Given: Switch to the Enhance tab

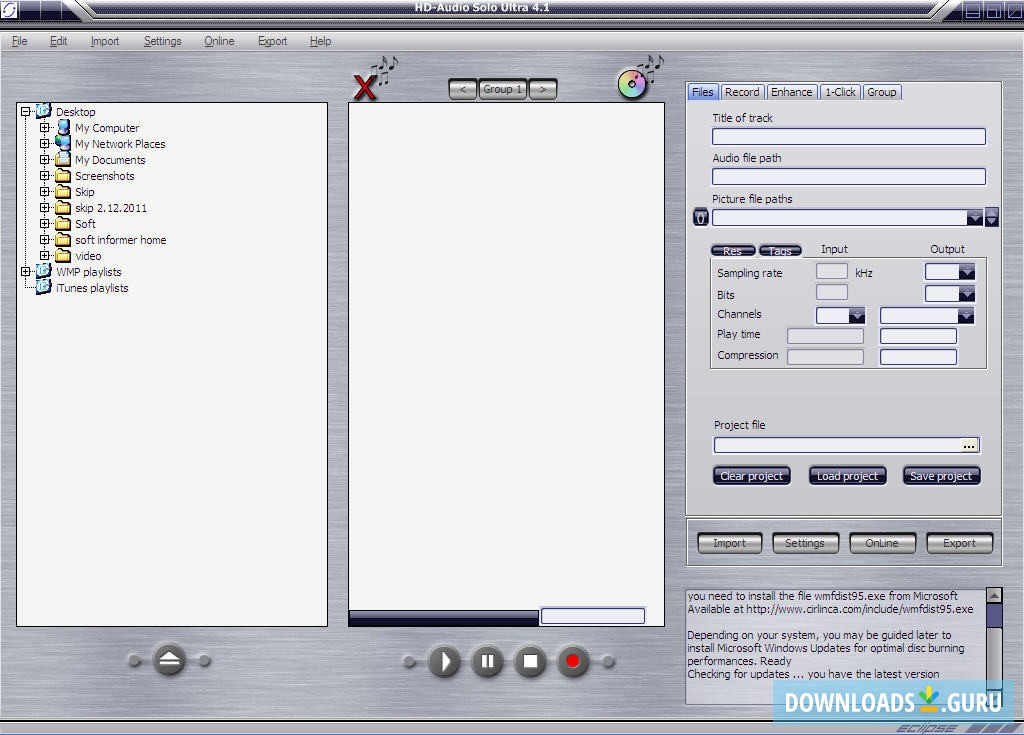Looking at the screenshot, I should [792, 92].
